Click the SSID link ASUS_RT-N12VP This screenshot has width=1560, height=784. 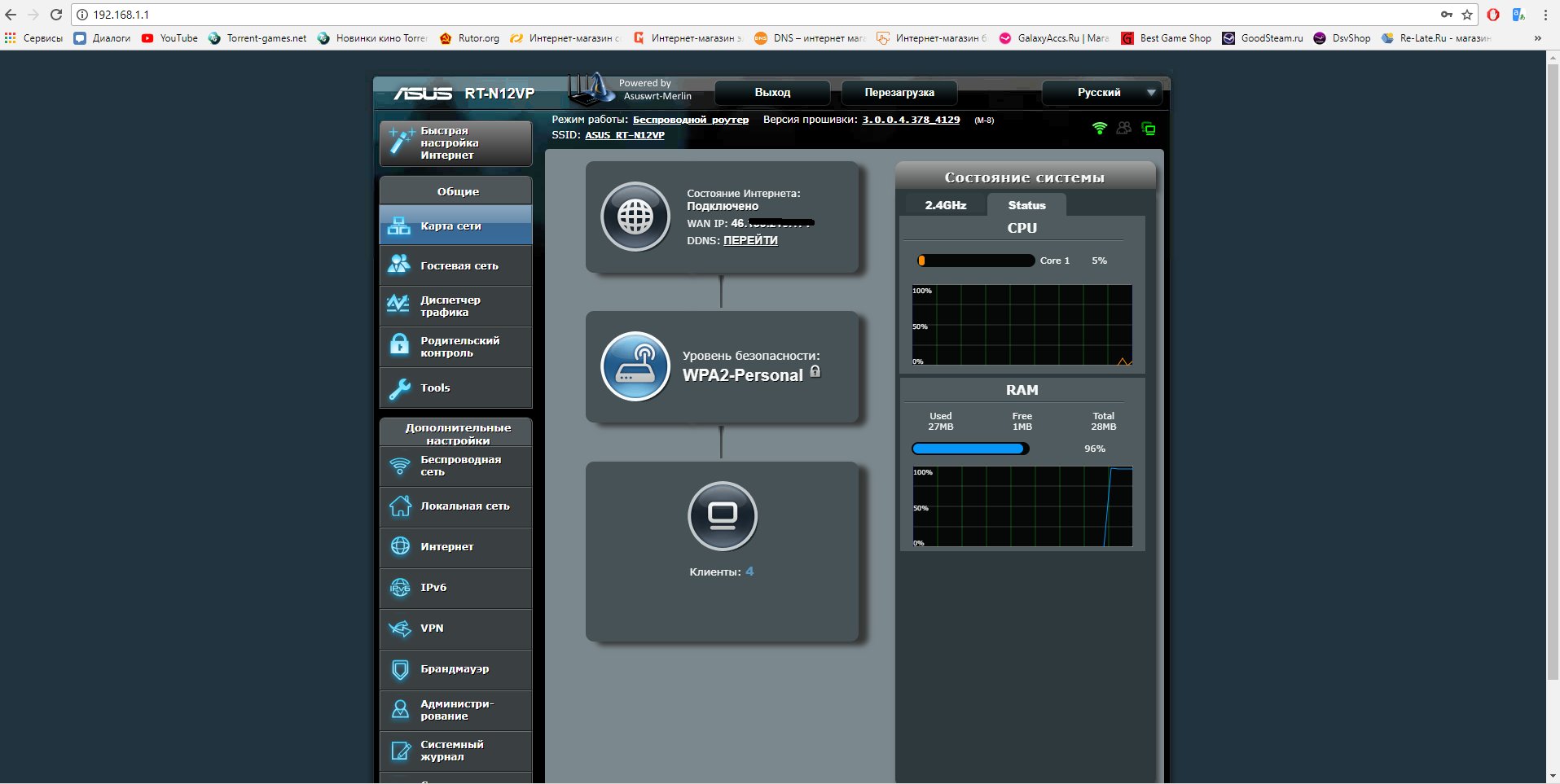625,135
